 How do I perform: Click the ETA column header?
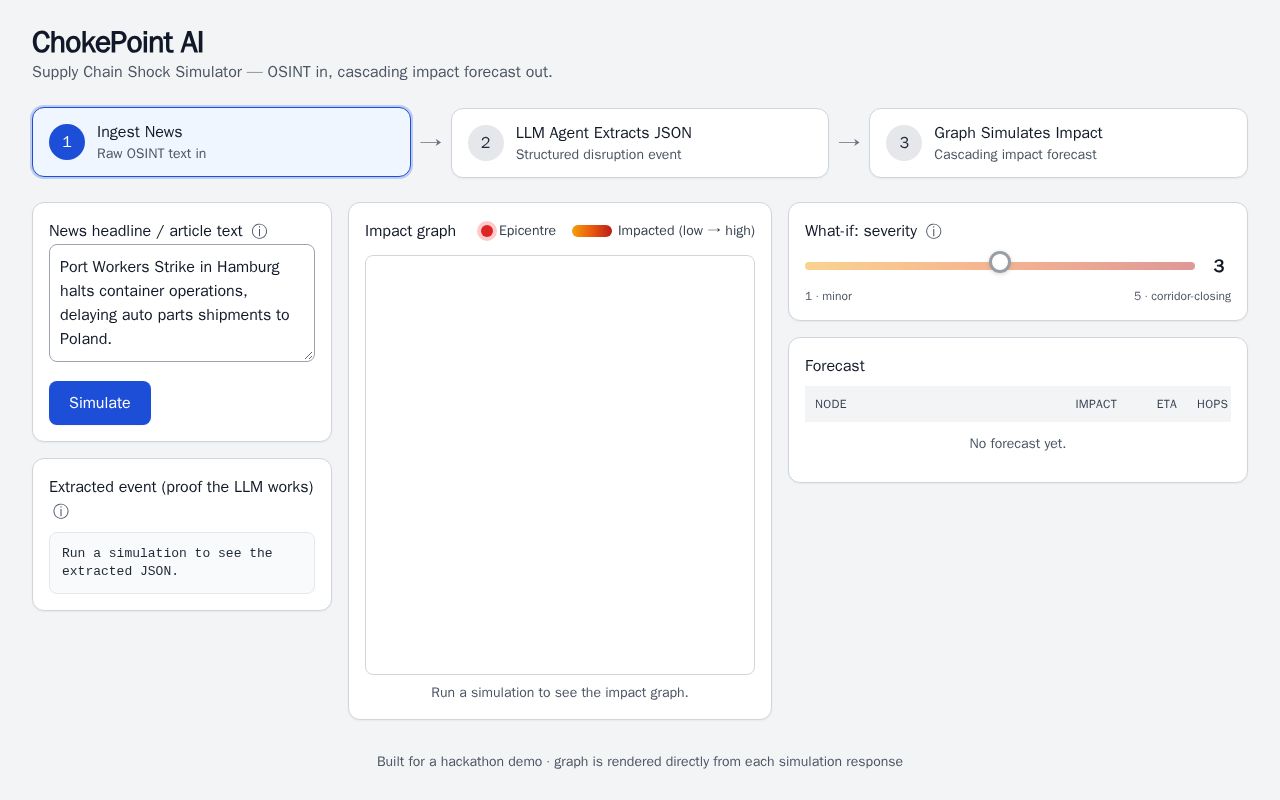coord(1167,404)
